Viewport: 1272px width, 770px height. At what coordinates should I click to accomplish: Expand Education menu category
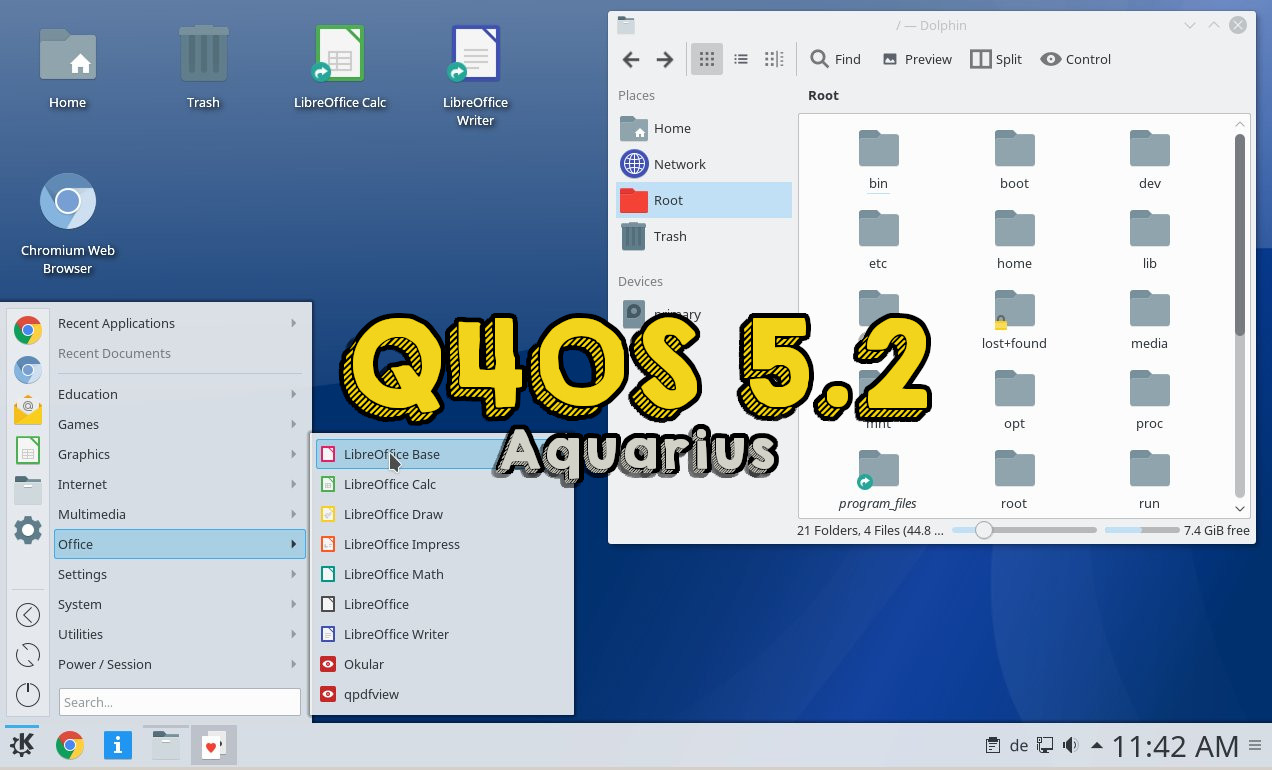coord(178,394)
